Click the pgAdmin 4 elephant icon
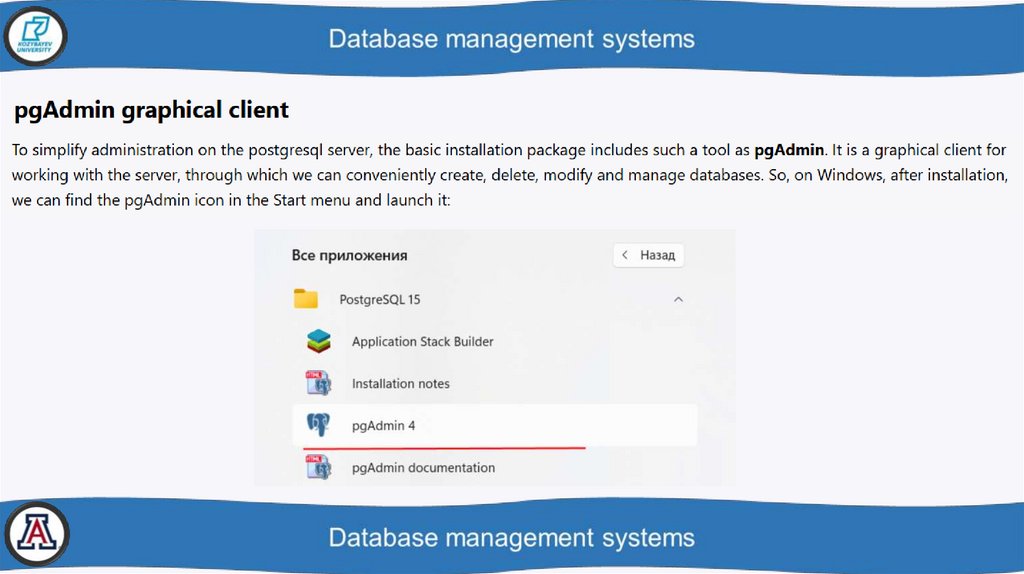 [x=318, y=425]
